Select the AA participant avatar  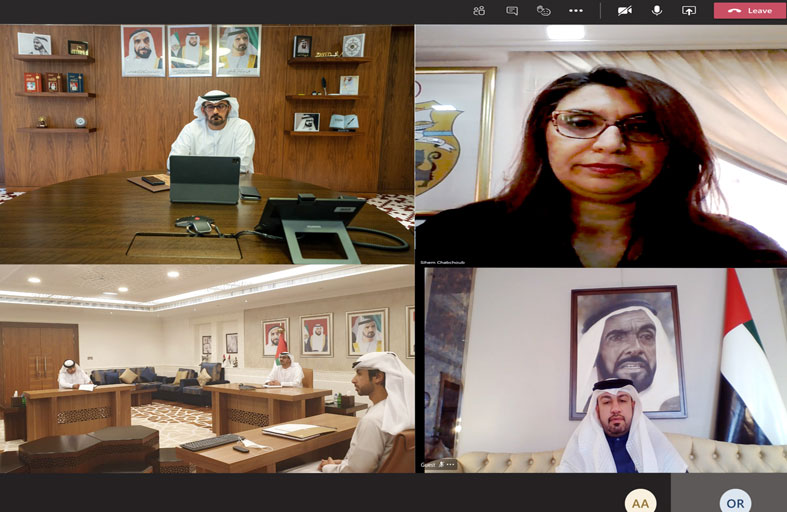(x=640, y=502)
